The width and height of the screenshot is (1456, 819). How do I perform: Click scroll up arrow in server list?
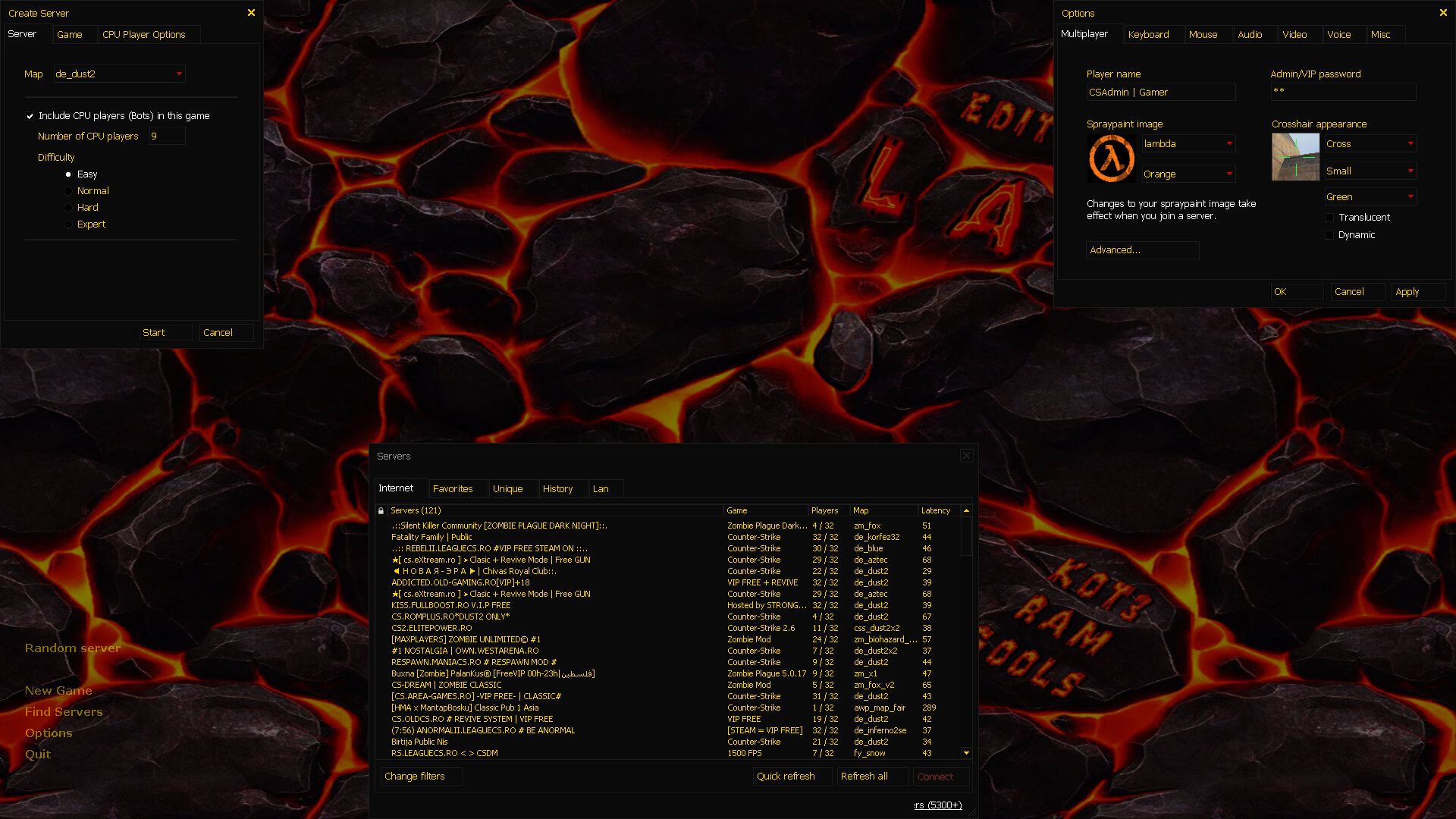[966, 511]
